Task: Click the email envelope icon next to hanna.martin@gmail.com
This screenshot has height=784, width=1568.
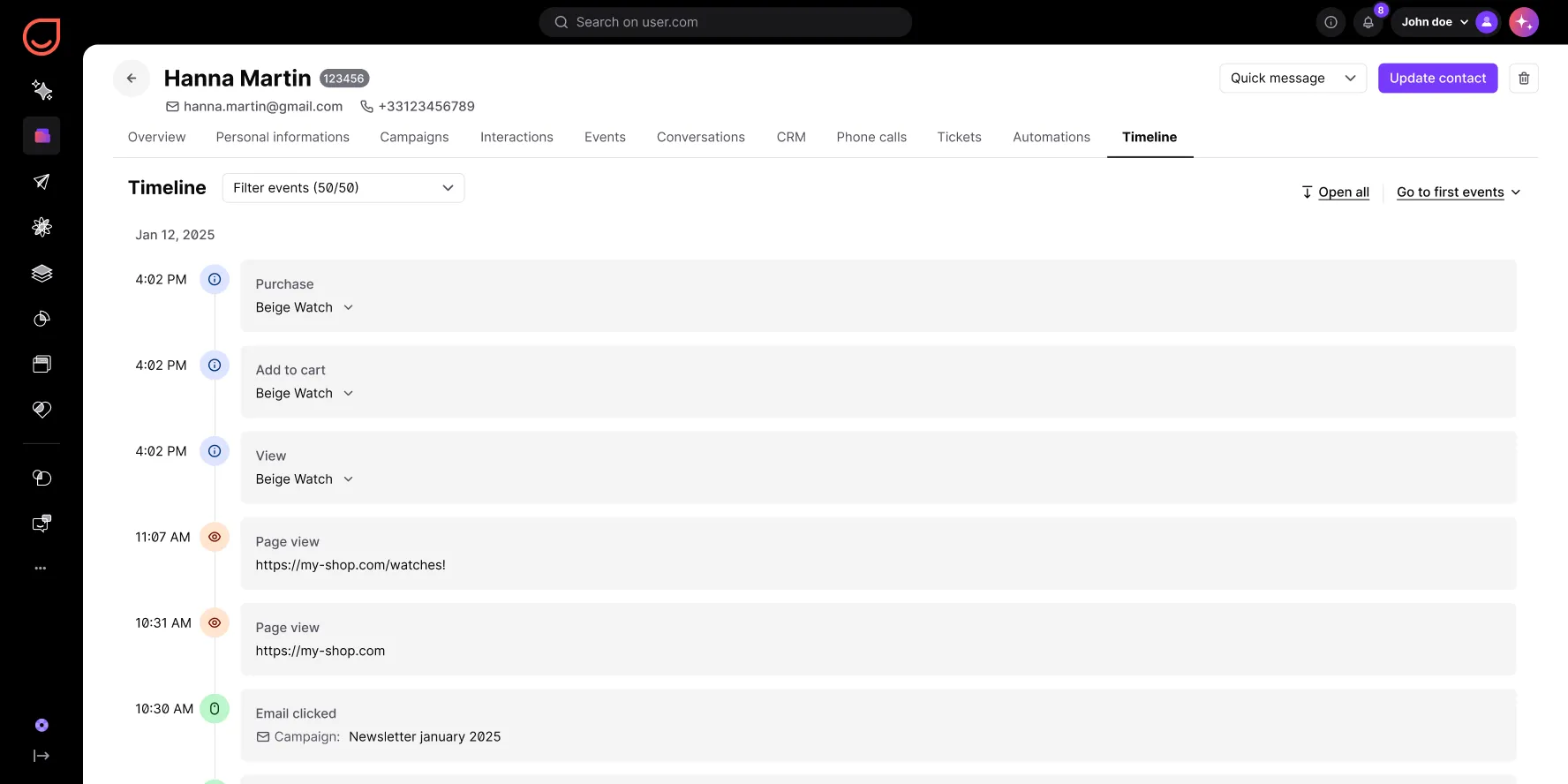Action: [172, 107]
